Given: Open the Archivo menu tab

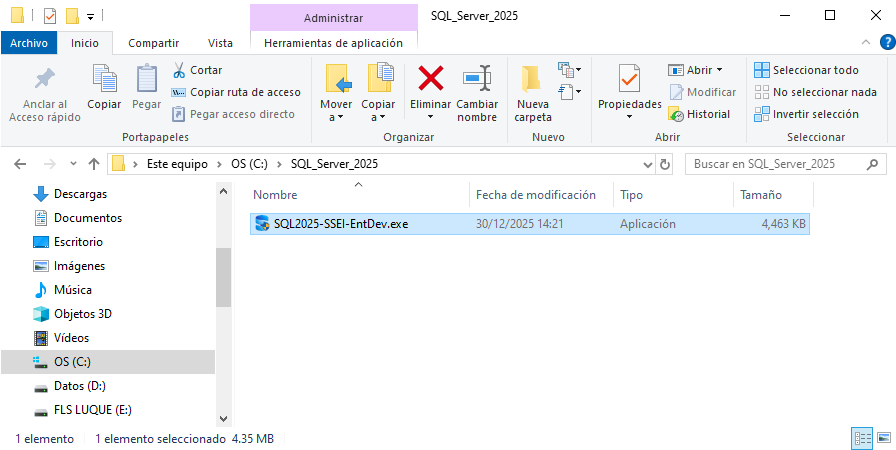Looking at the screenshot, I should point(29,43).
